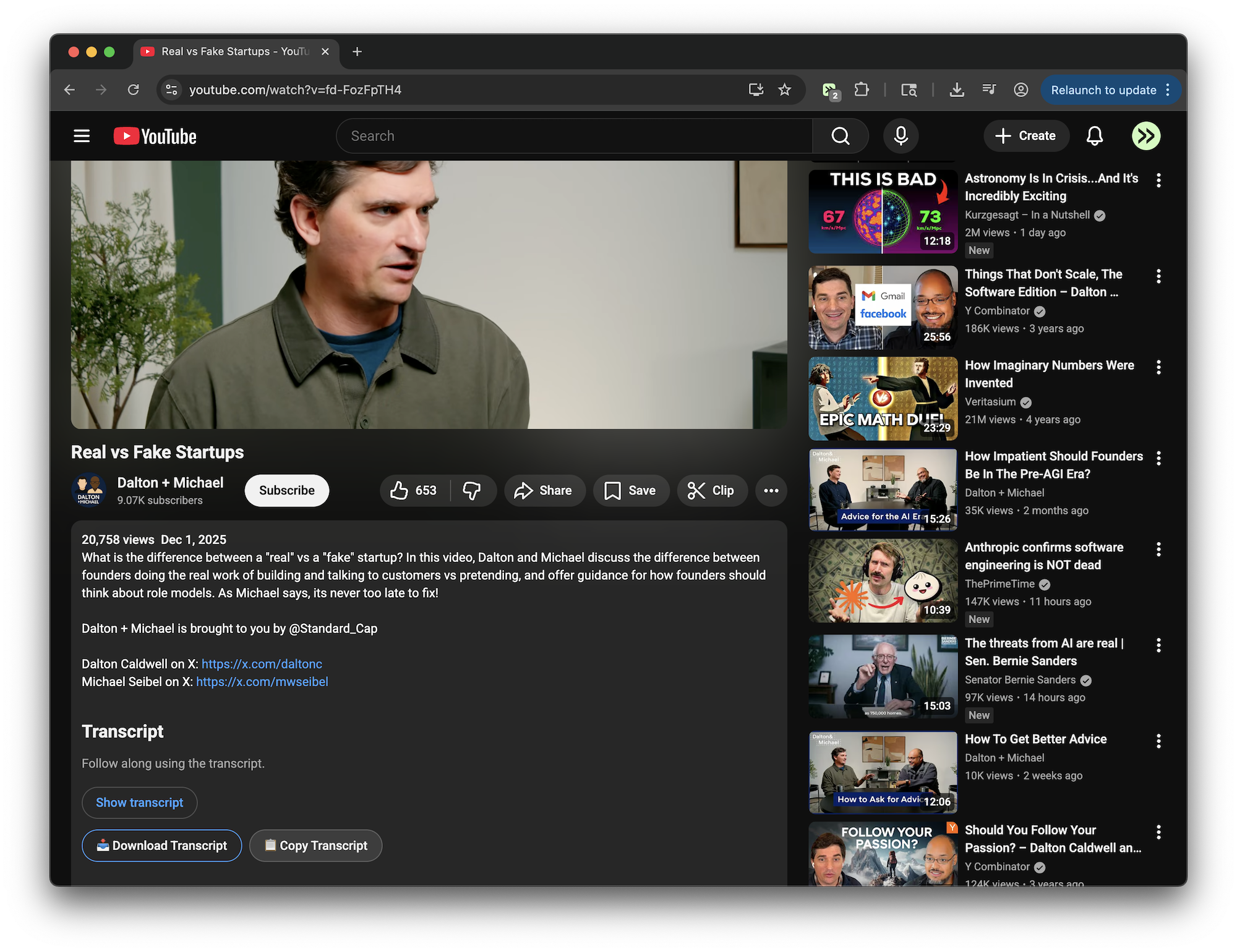Open the browser extensions puzzle icon
This screenshot has width=1237, height=952.
[x=861, y=90]
